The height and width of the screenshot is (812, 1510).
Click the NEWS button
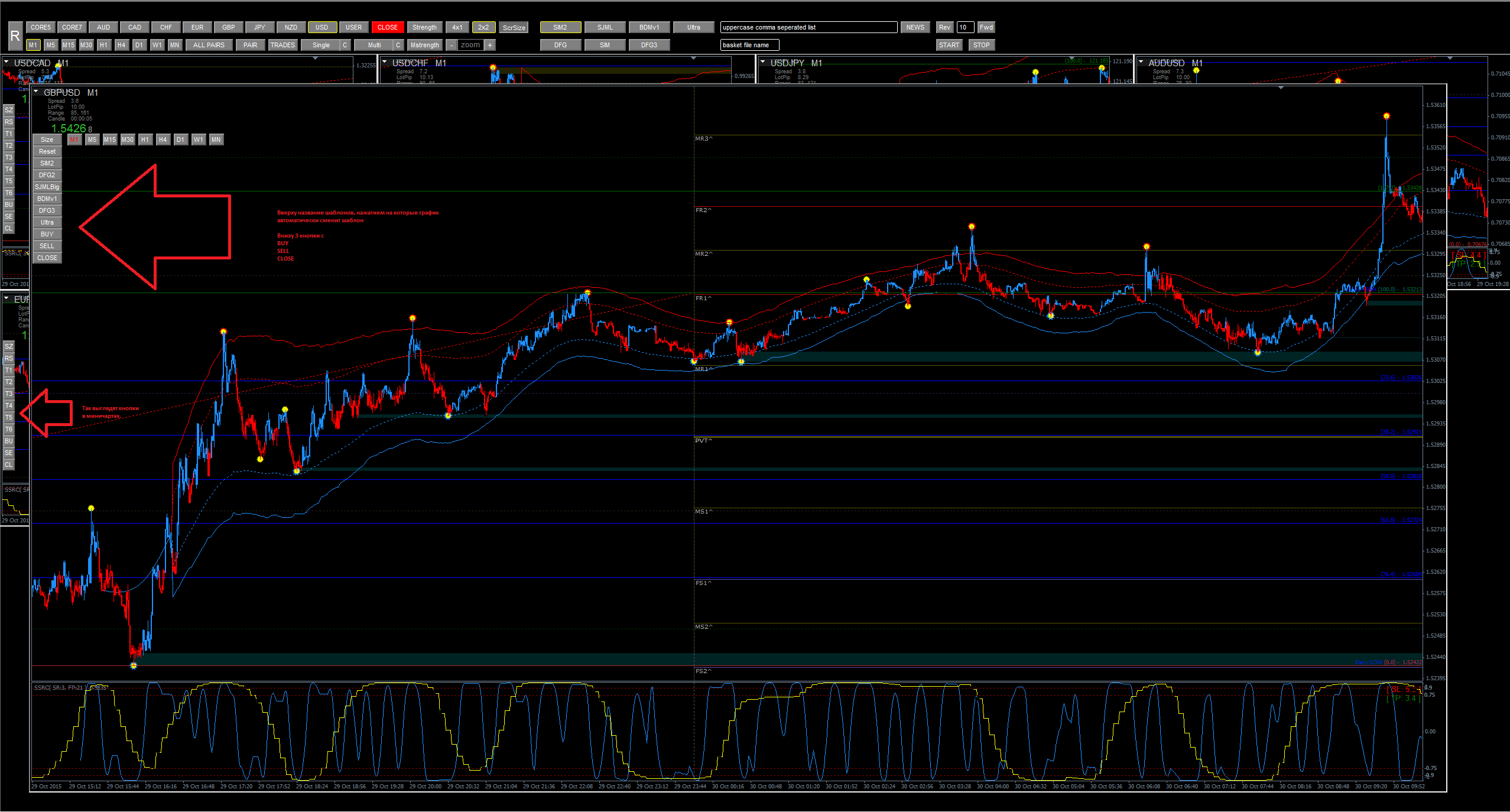tap(915, 27)
